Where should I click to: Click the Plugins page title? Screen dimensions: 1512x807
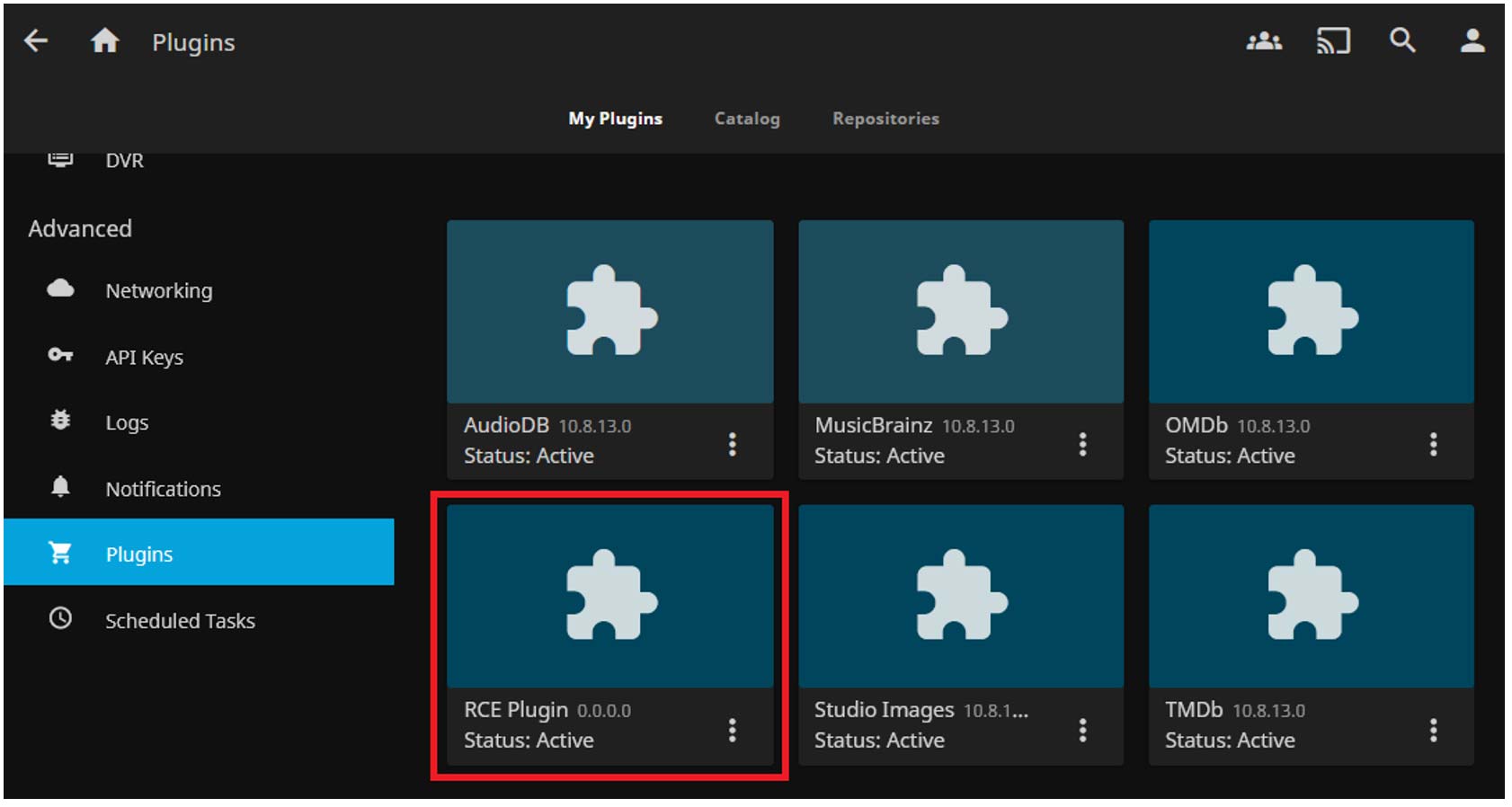click(193, 42)
